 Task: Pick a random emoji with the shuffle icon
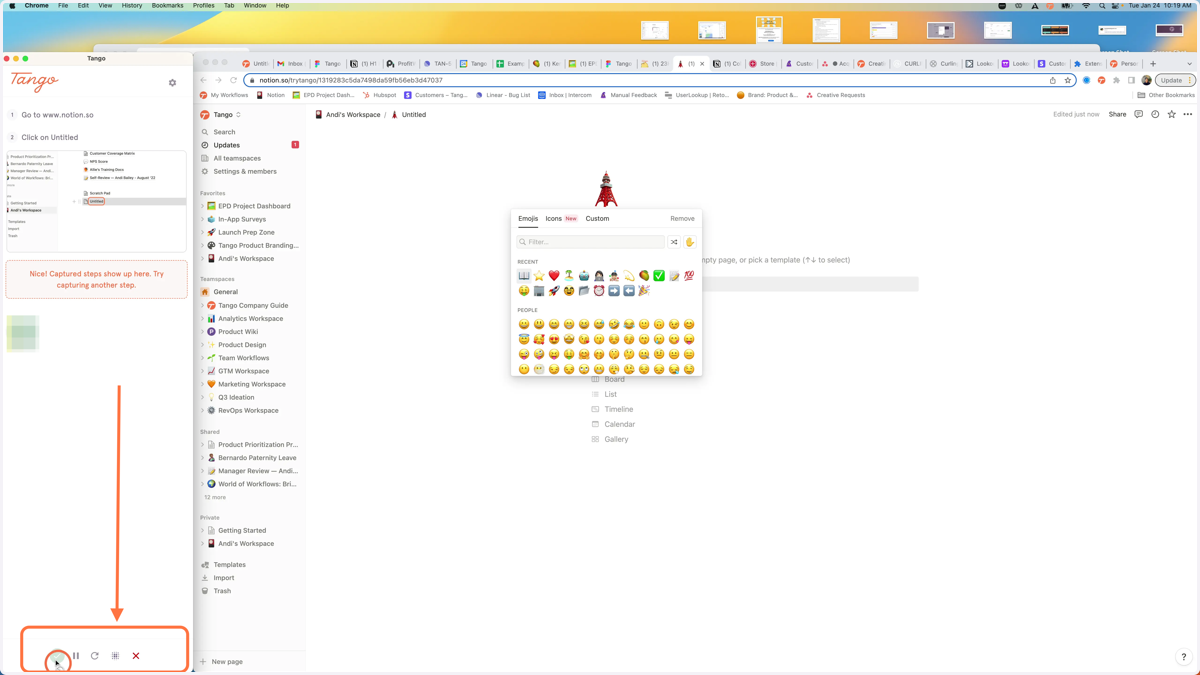[x=674, y=242]
